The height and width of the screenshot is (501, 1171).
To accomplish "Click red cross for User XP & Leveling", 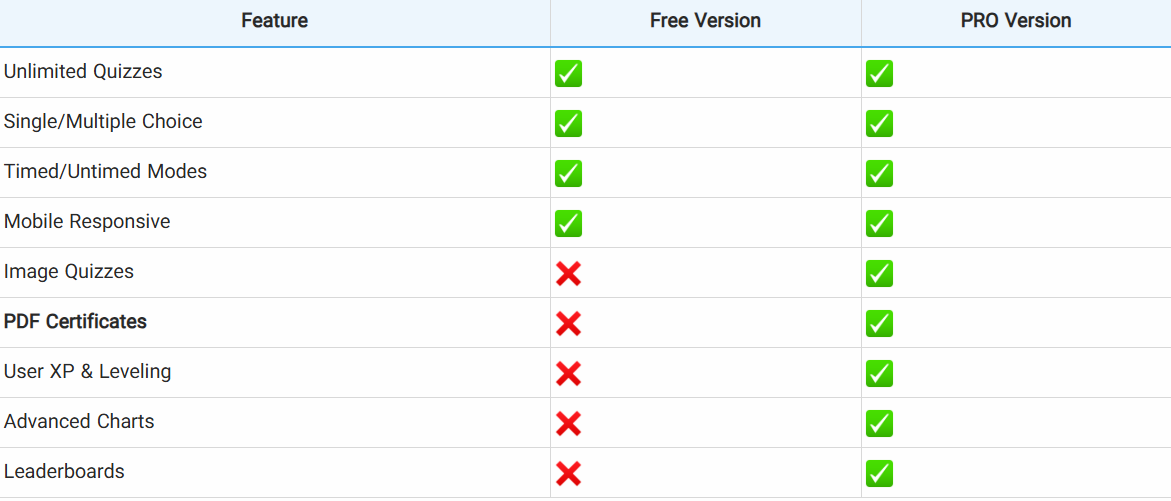I will click(x=568, y=373).
